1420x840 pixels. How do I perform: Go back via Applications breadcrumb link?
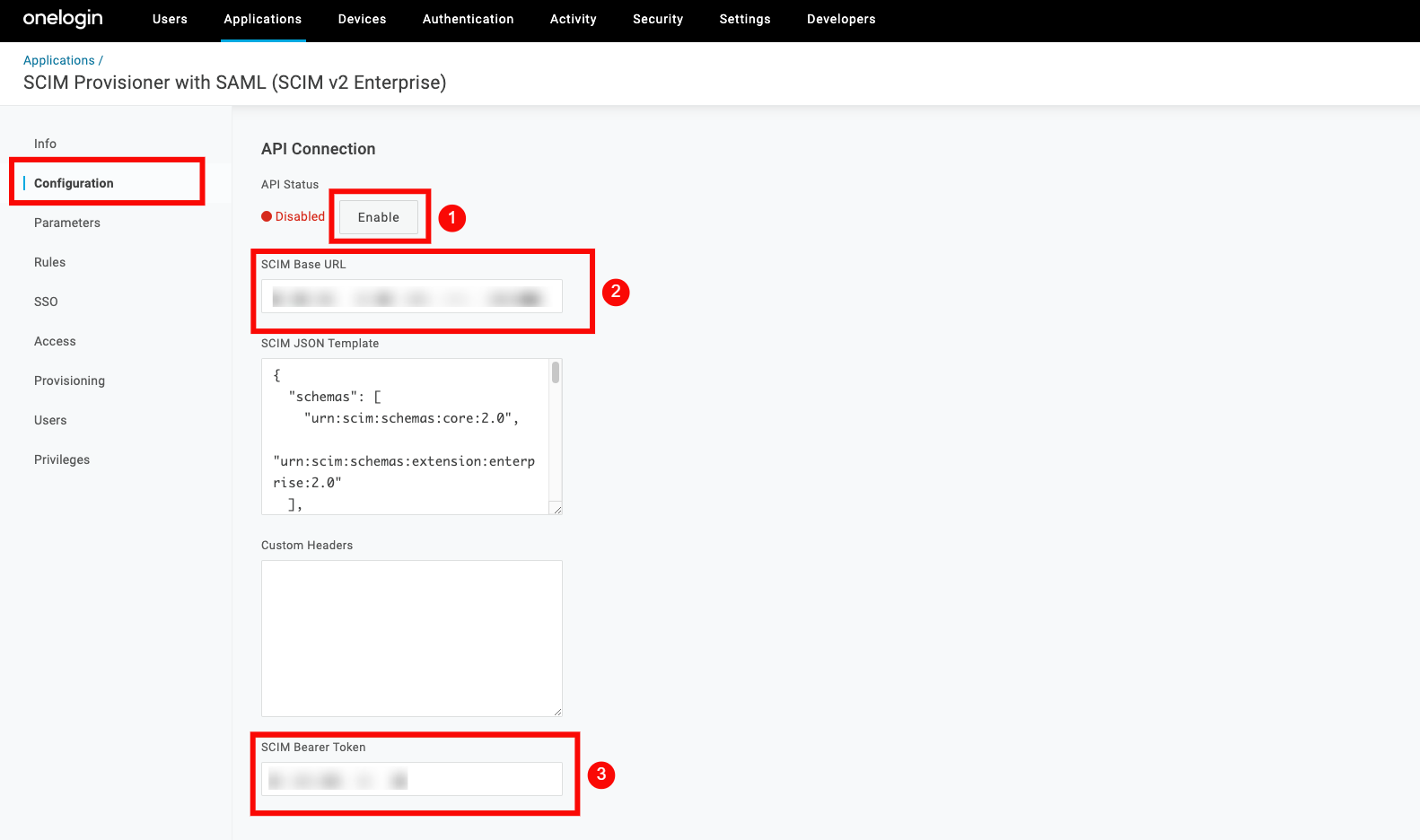59,60
